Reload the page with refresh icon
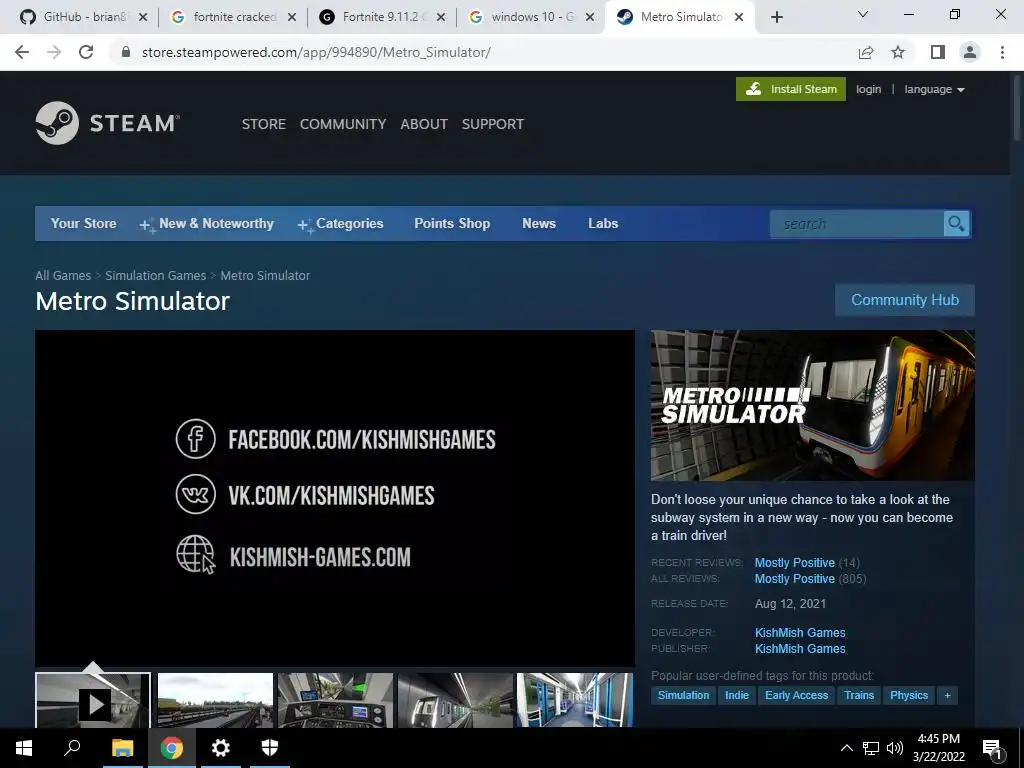1024x768 pixels. pos(86,52)
